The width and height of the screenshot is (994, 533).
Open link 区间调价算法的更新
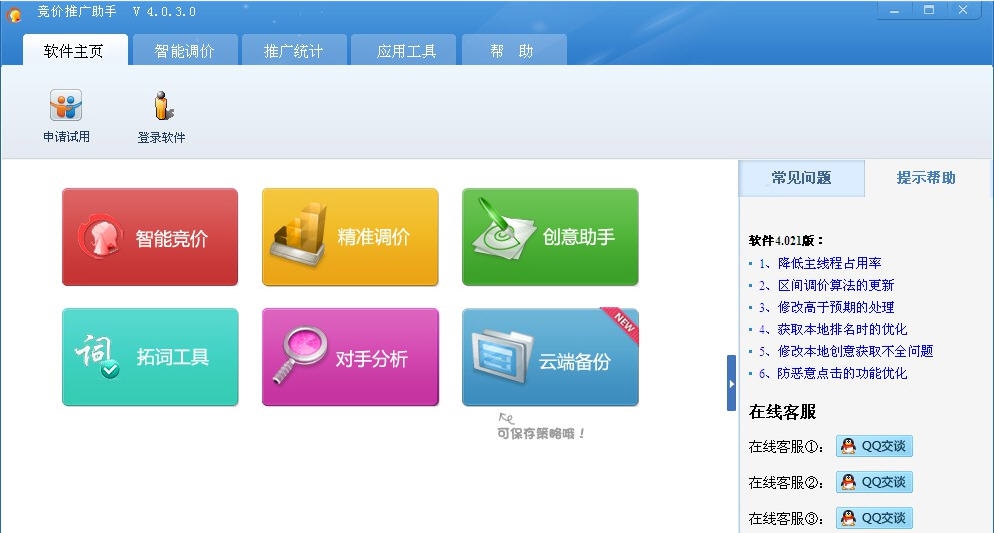[x=836, y=285]
